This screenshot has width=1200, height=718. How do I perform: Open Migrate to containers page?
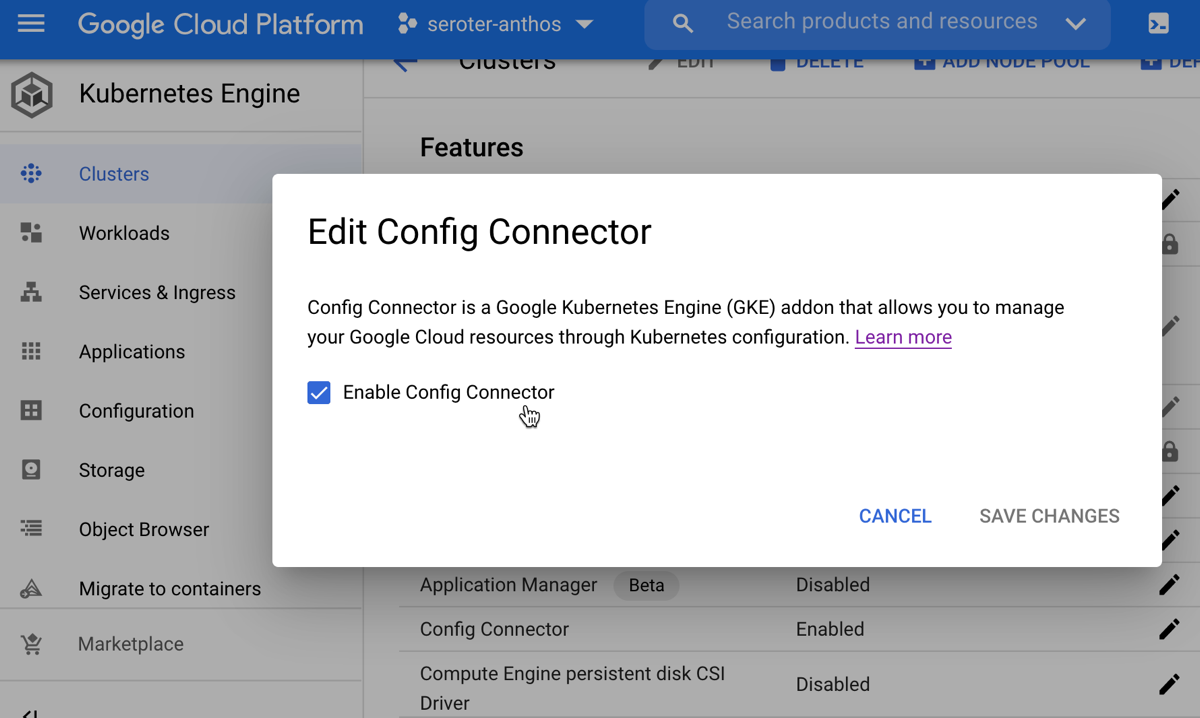click(170, 589)
